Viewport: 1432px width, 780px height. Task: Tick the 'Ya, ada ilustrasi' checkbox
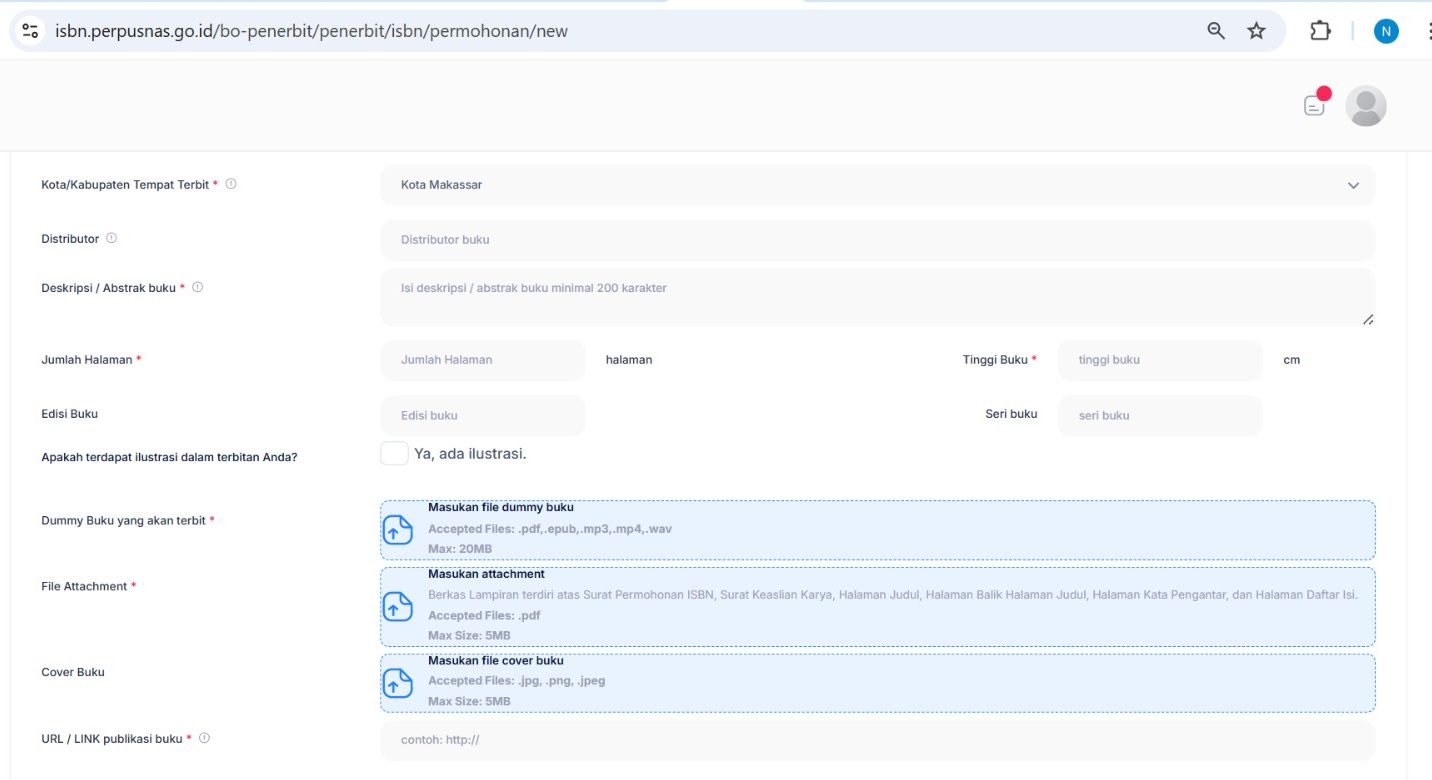click(394, 453)
